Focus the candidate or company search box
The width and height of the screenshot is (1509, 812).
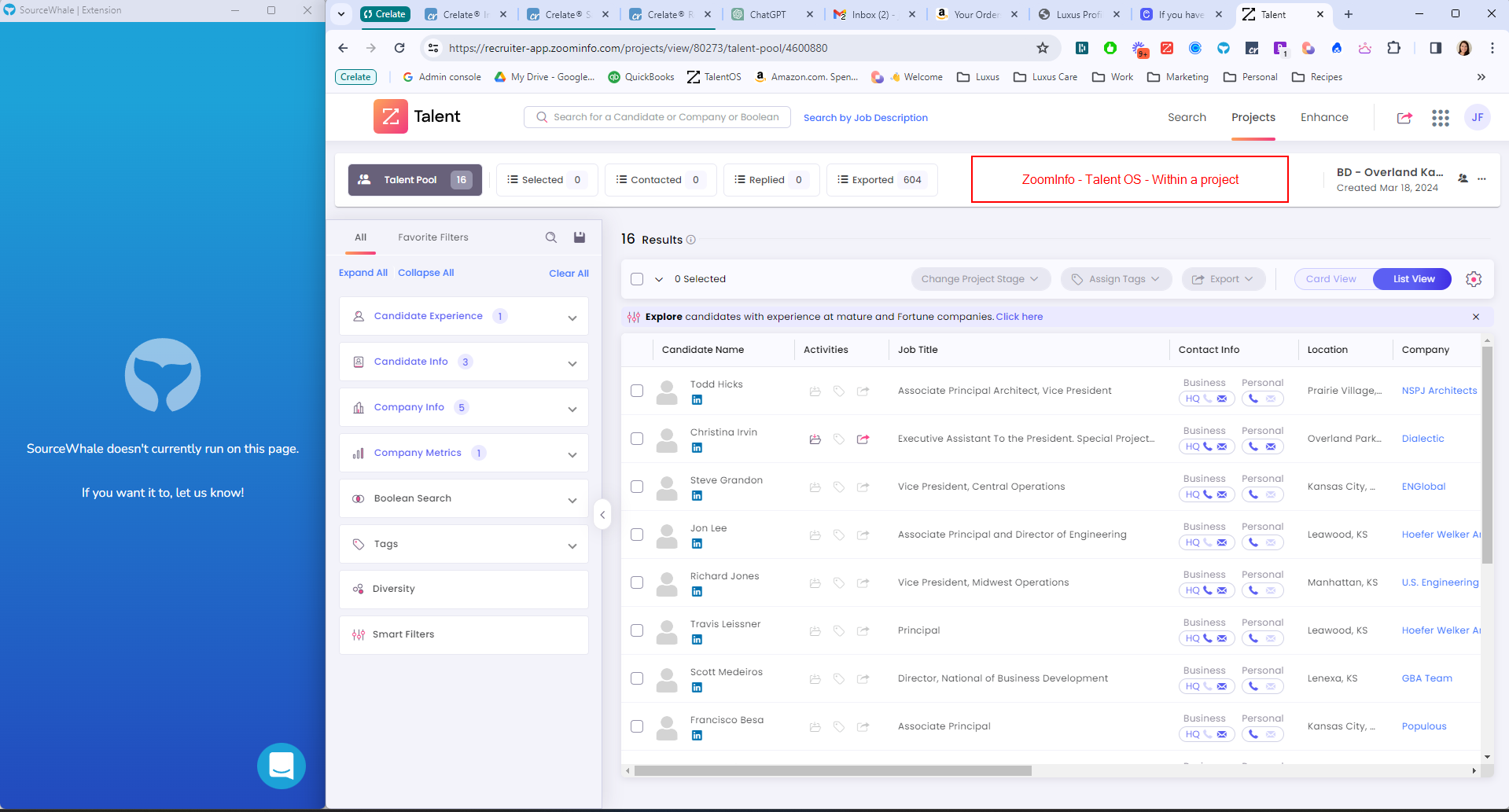click(x=657, y=117)
